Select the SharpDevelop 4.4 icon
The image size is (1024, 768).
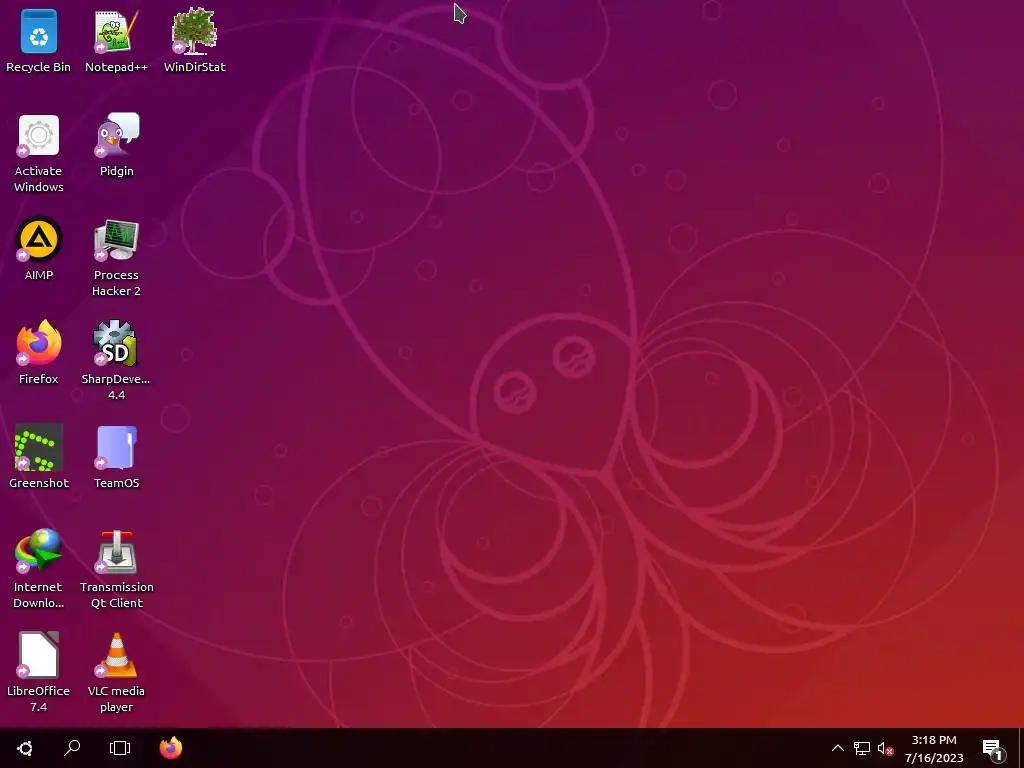coord(116,360)
